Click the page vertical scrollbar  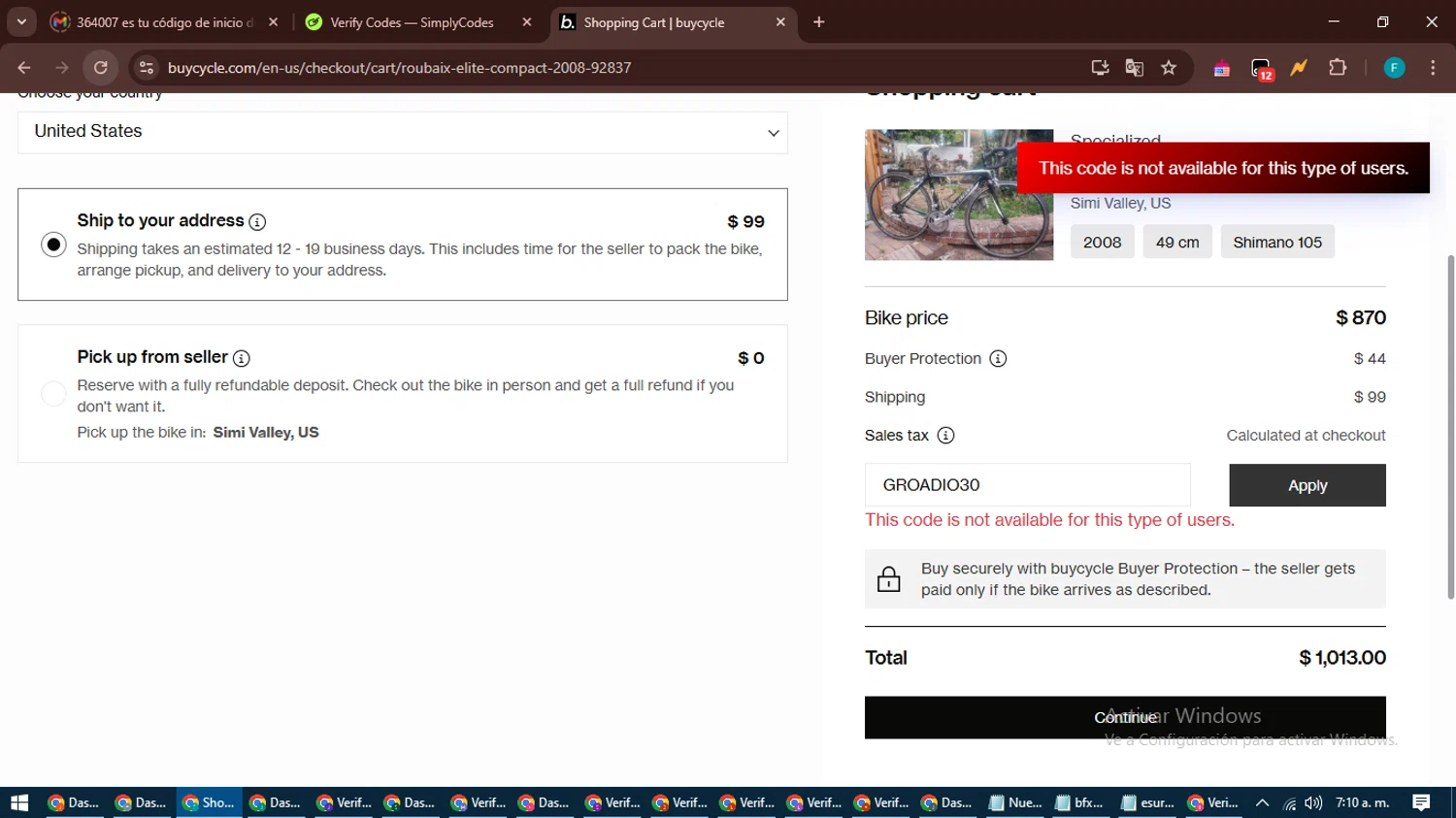coord(1450,427)
